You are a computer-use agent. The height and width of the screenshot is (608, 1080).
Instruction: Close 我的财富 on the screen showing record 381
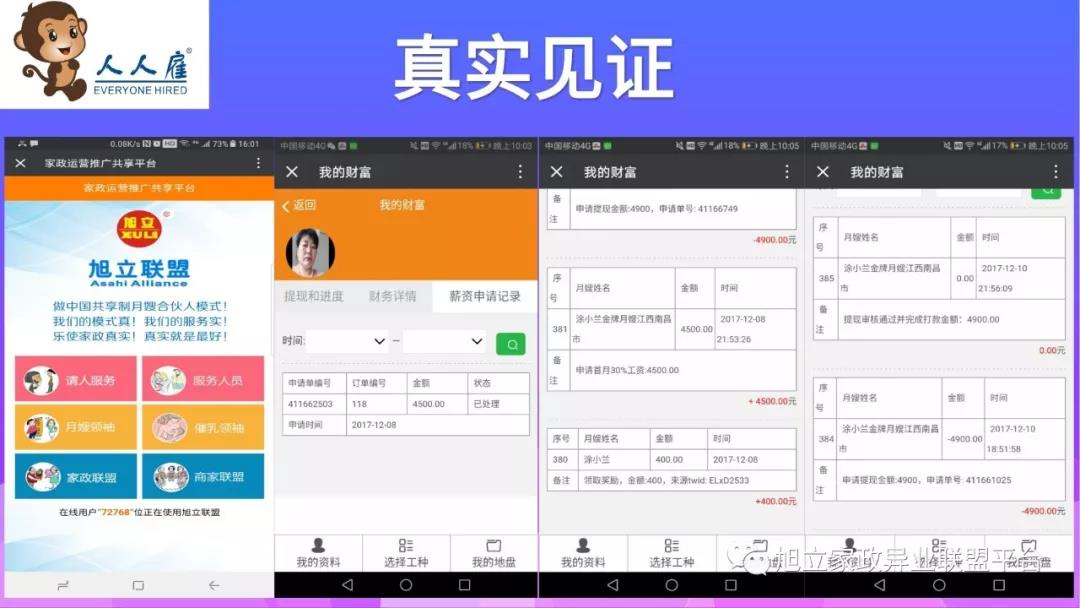(x=557, y=171)
